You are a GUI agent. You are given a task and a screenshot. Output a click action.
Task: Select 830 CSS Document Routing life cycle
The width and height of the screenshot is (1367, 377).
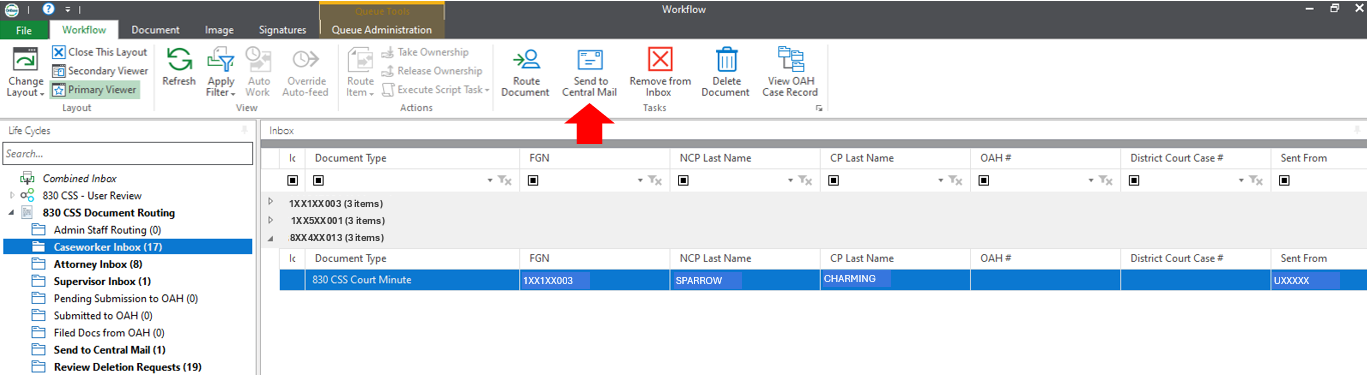(108, 213)
